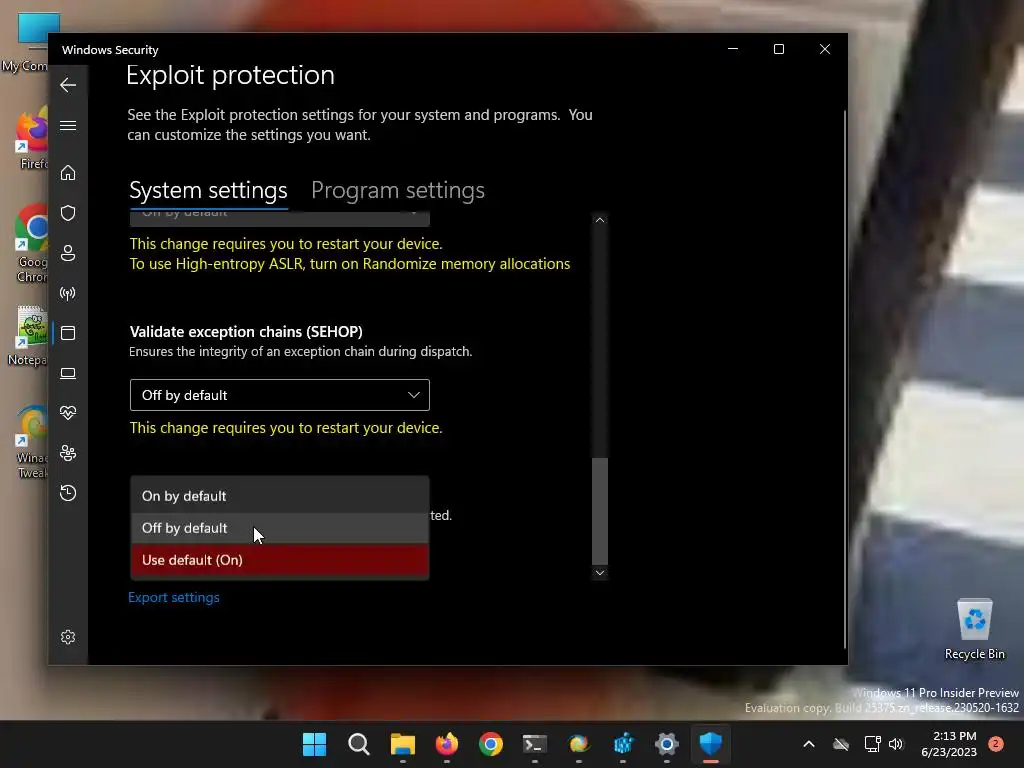Open Firewall & network protection icon
The height and width of the screenshot is (768, 1024).
(68, 293)
